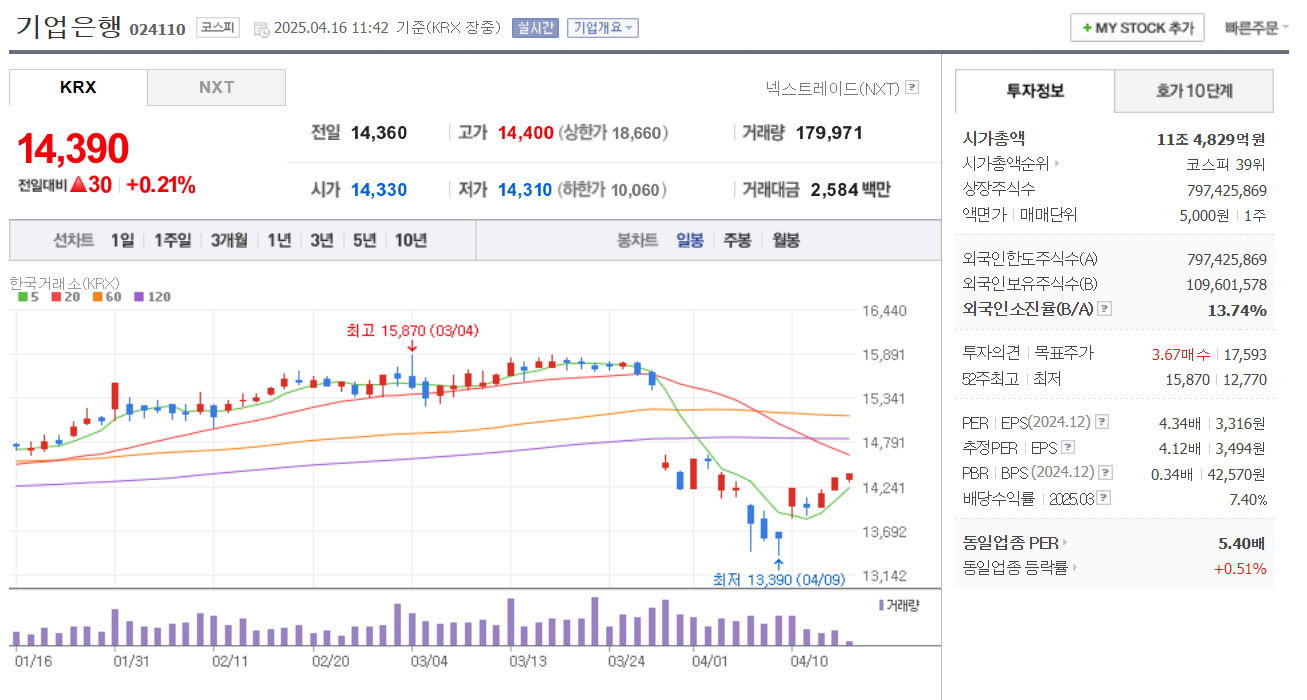This screenshot has height=700, width=1307.
Task: Click the help icon next to 배당수익률 2025.03
Action: click(1104, 498)
